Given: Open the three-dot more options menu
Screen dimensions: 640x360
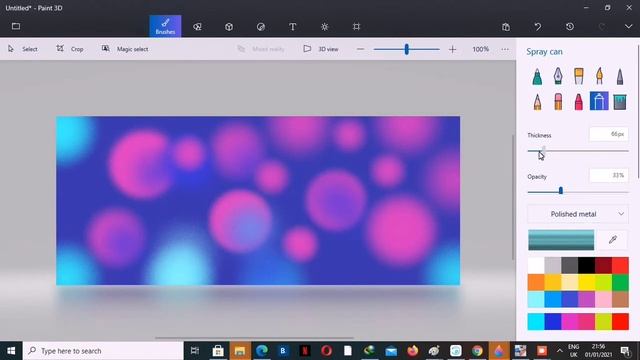Looking at the screenshot, I should pos(505,49).
